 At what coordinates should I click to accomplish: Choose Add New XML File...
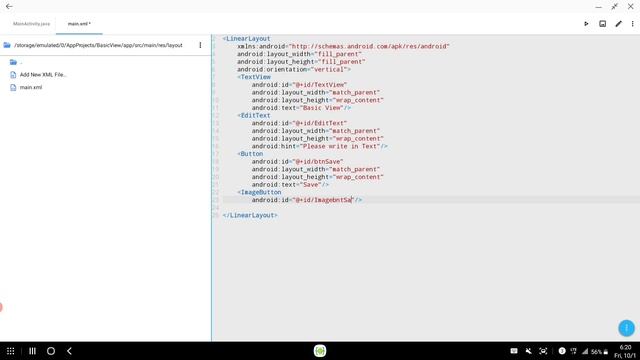[x=43, y=75]
